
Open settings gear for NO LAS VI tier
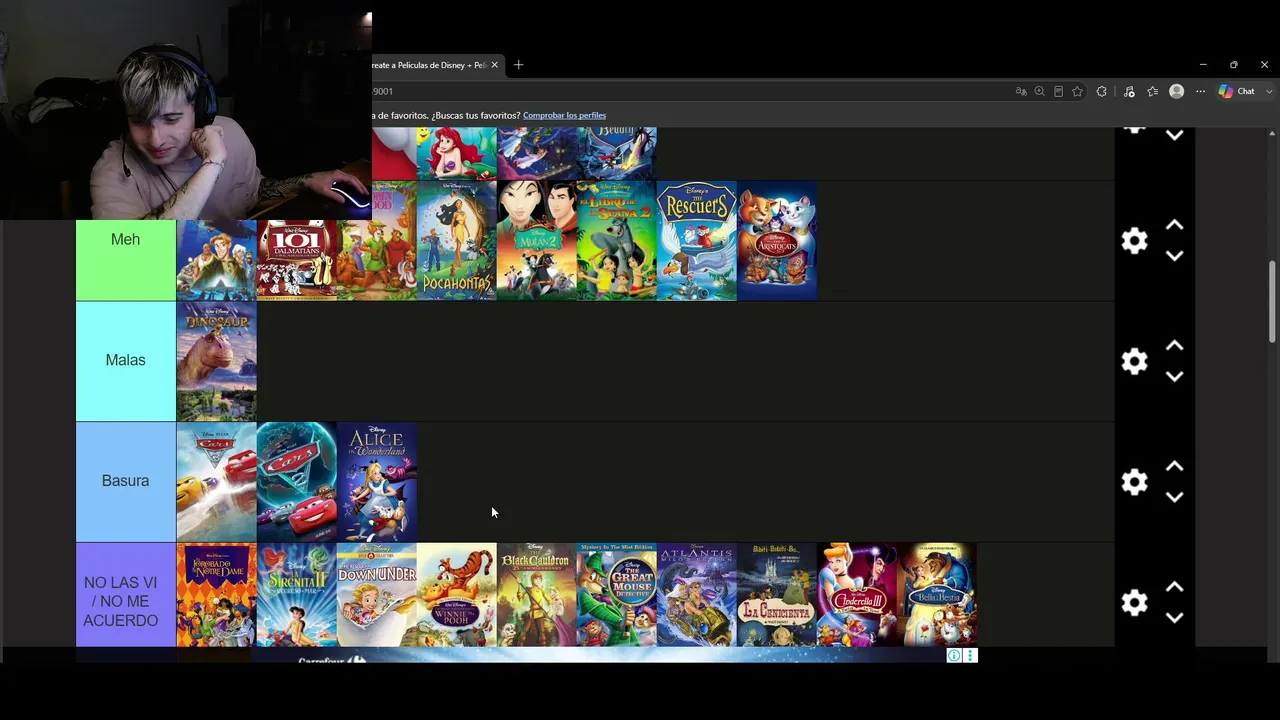pyautogui.click(x=1134, y=602)
